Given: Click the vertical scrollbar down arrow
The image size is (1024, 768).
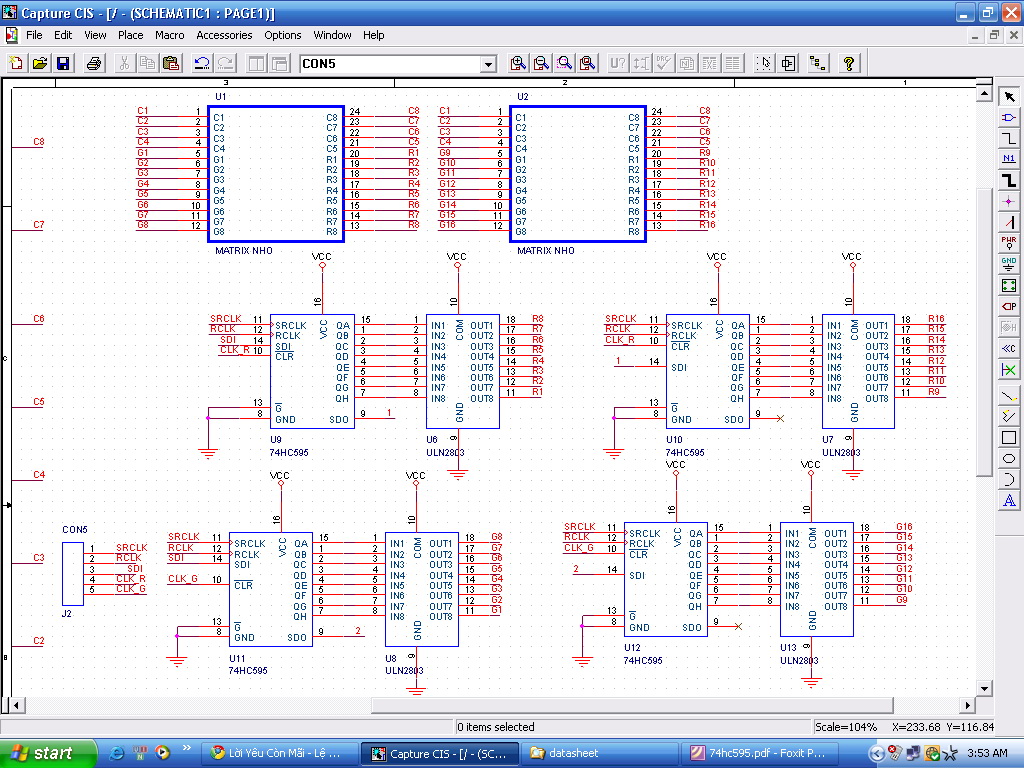Looking at the screenshot, I should pyautogui.click(x=984, y=689).
